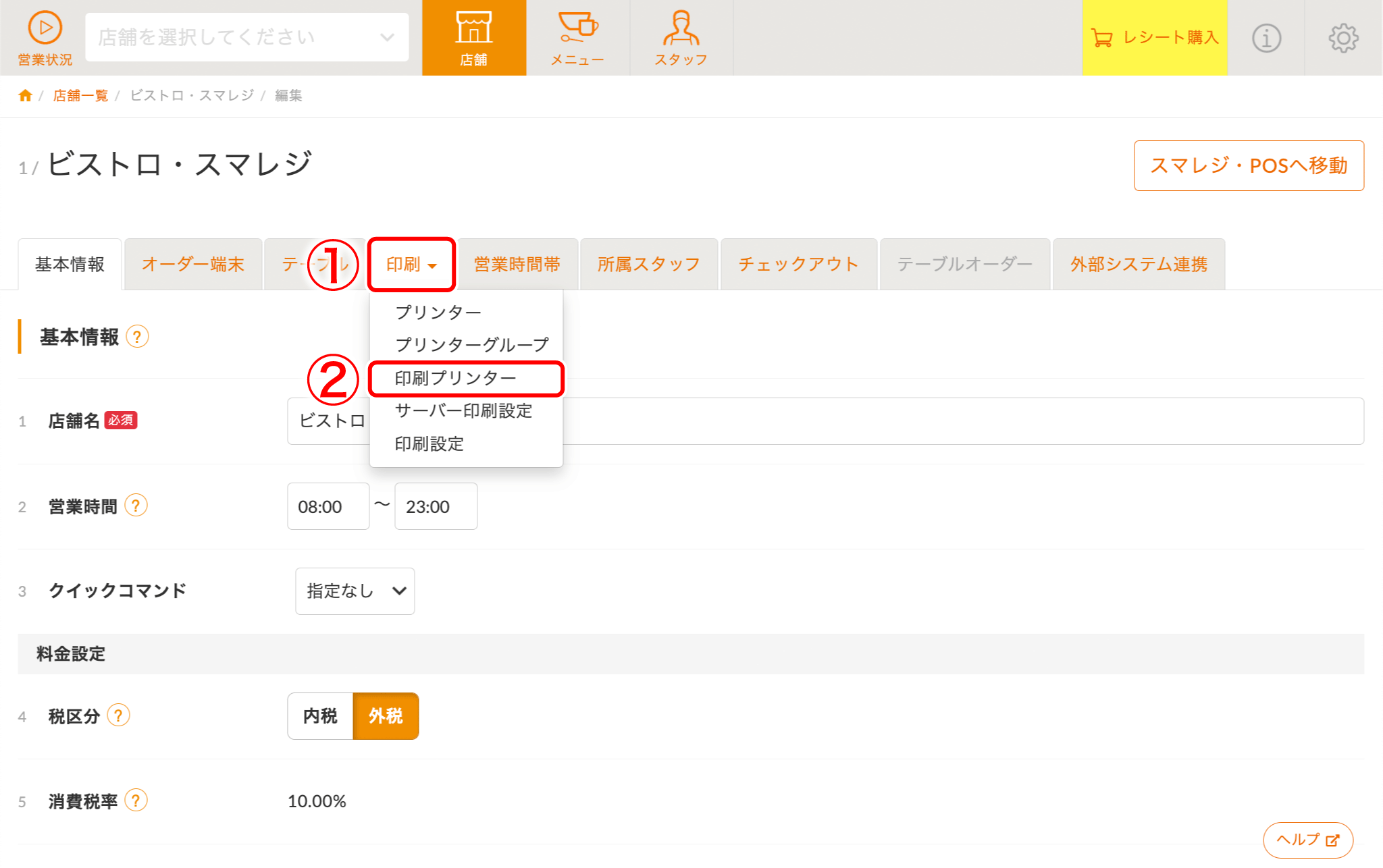The image size is (1383, 868).
Task: Switch to the チェックアウト tab
Action: [x=799, y=264]
